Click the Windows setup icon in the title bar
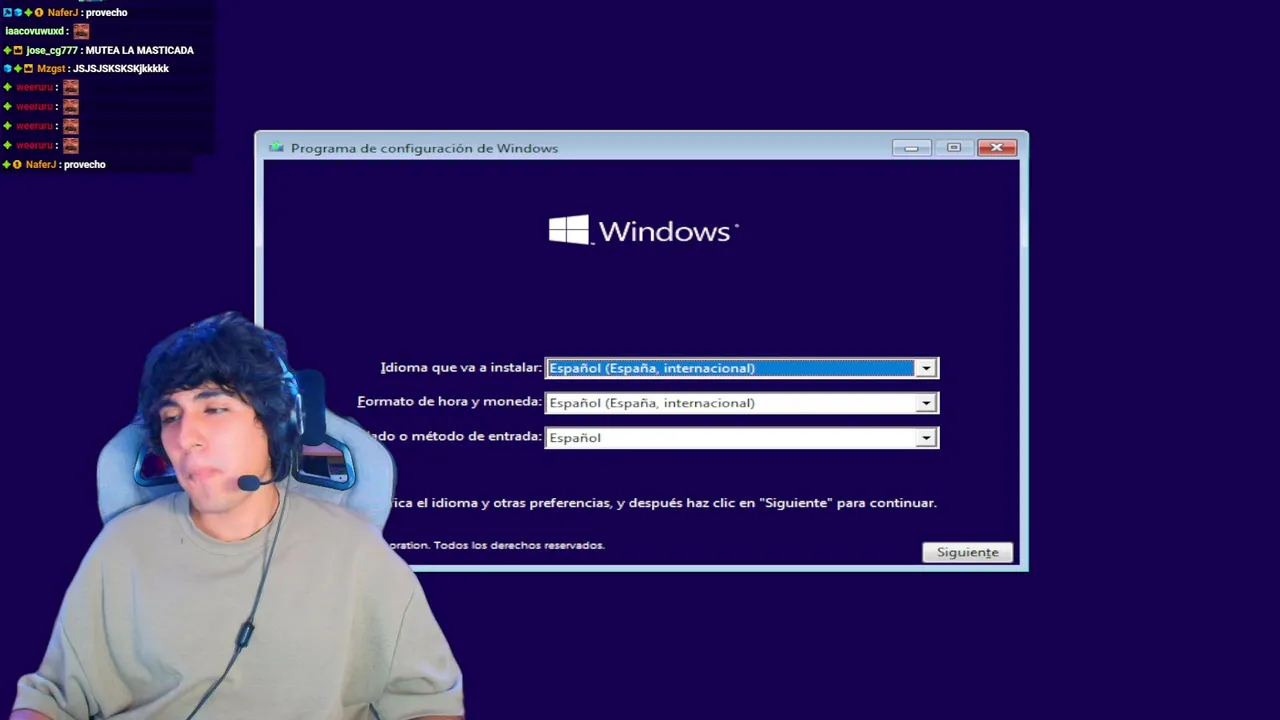 pyautogui.click(x=276, y=148)
